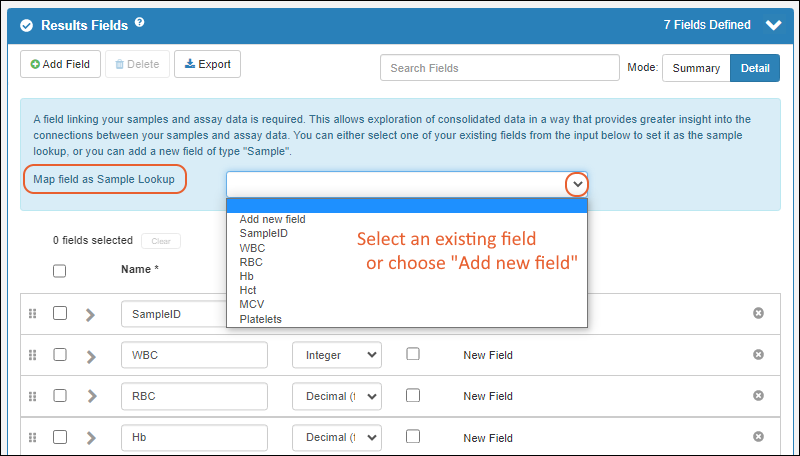Check the SampleID row selection checkbox
This screenshot has width=800, height=456.
[60, 313]
